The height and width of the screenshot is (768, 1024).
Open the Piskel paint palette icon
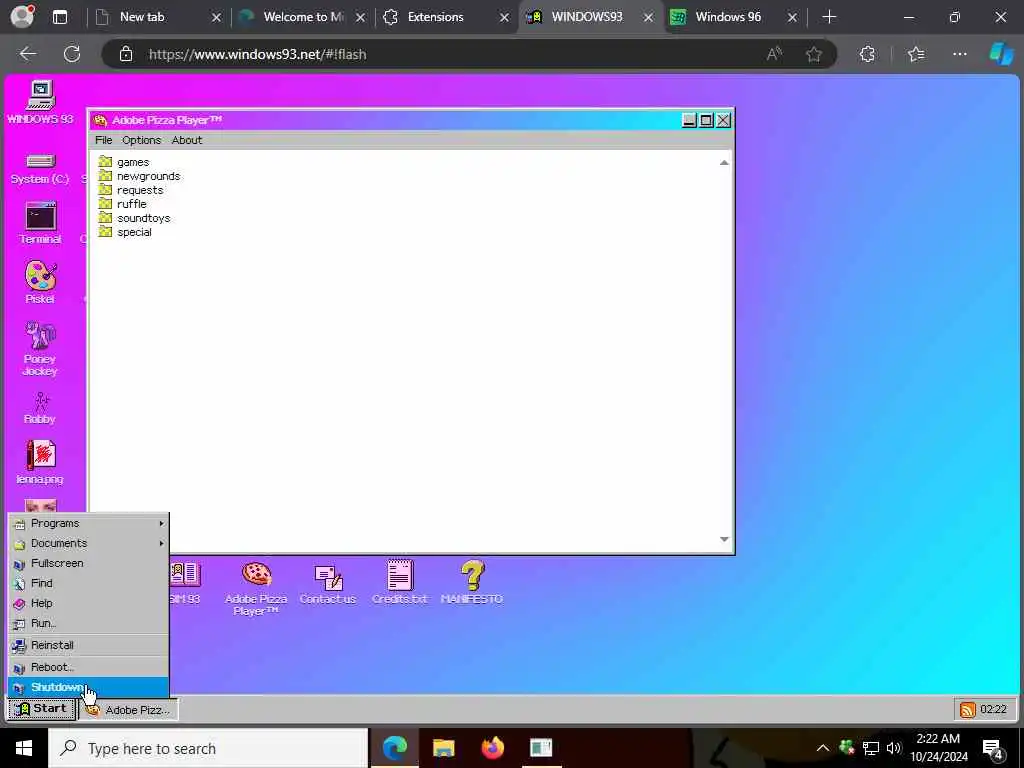tap(40, 281)
